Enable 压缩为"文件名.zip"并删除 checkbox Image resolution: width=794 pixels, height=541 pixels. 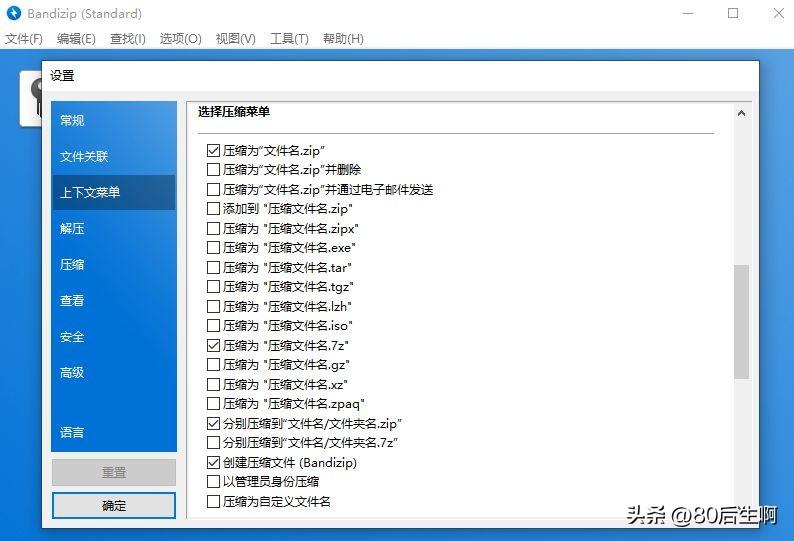pyautogui.click(x=213, y=170)
